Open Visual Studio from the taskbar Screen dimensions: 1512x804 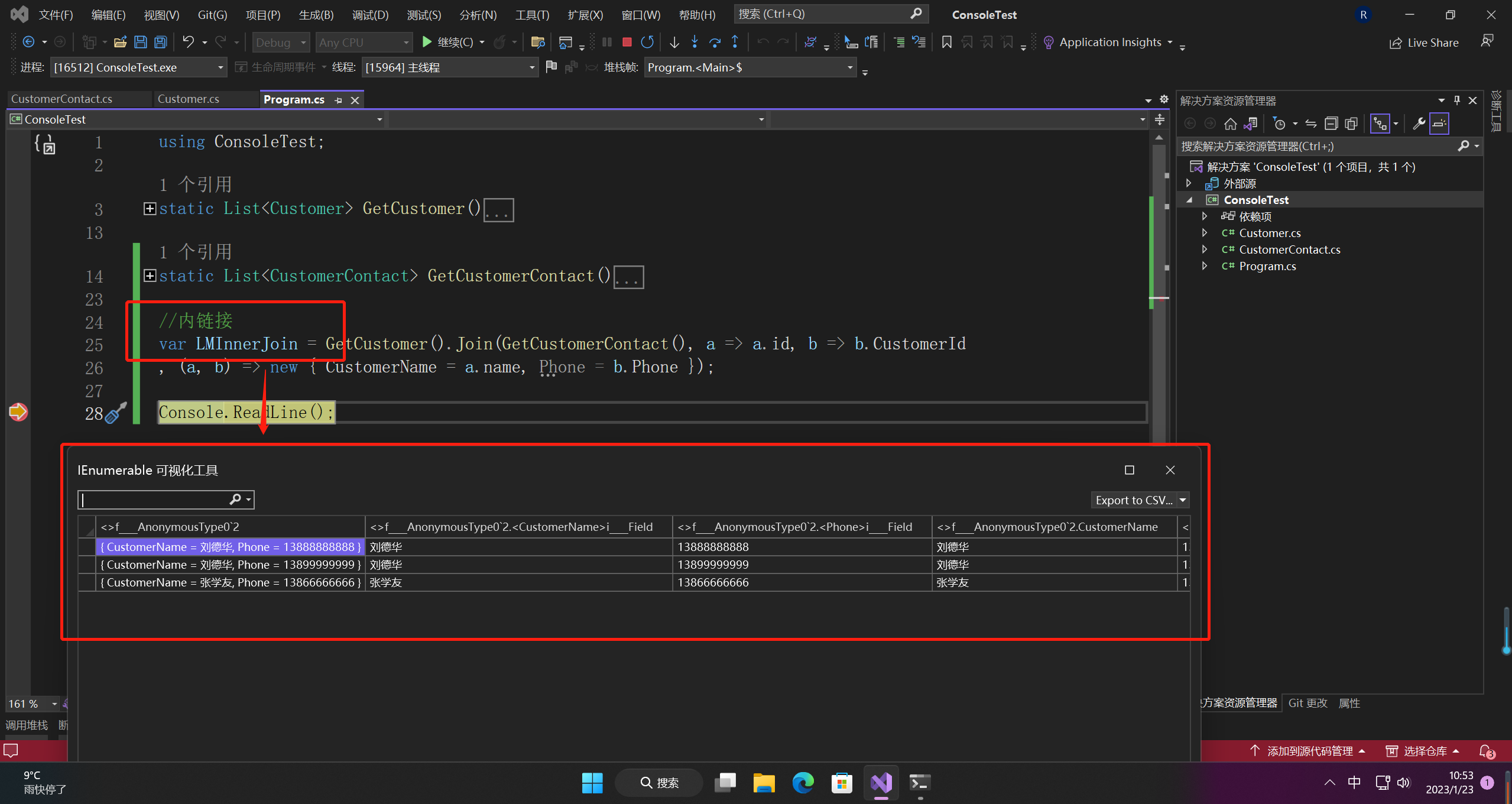(x=881, y=783)
